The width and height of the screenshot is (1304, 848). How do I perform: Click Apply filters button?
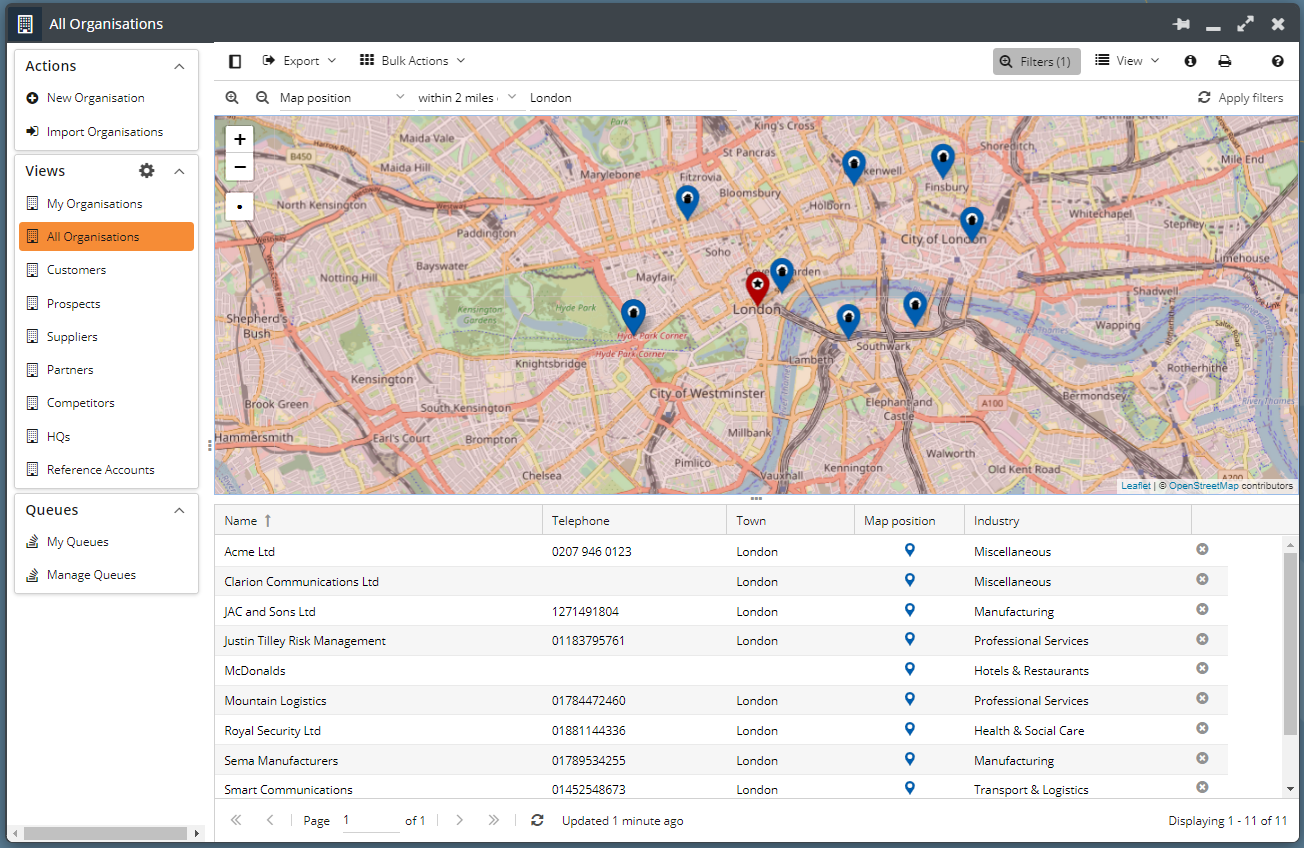tap(1240, 98)
